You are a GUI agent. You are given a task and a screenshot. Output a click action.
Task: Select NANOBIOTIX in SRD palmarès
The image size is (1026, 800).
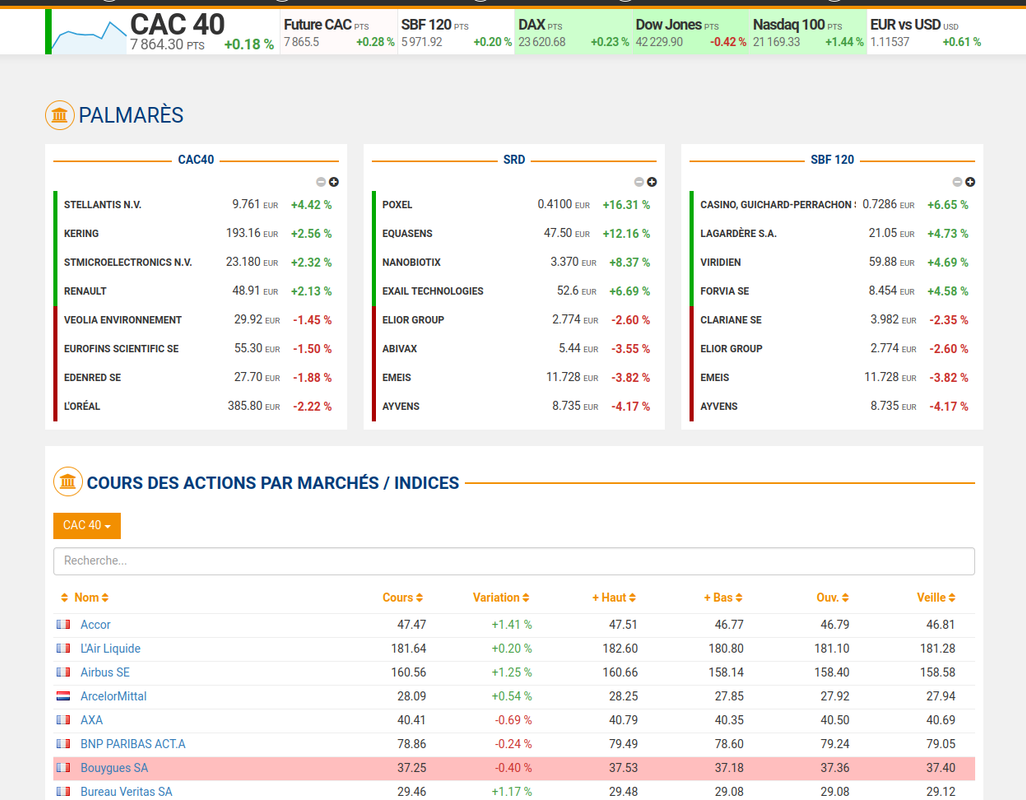tap(412, 262)
